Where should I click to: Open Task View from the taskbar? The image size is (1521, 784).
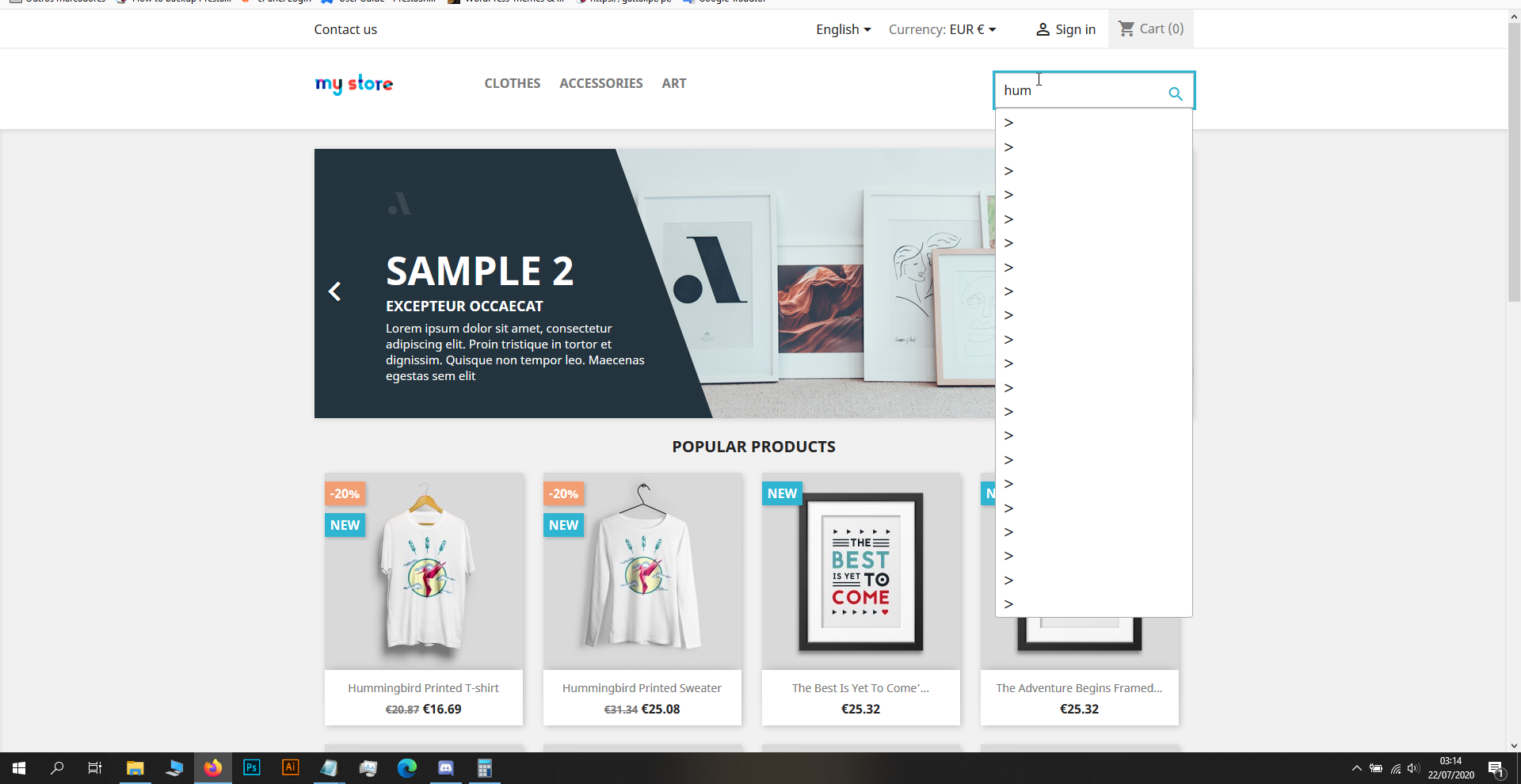click(x=95, y=768)
